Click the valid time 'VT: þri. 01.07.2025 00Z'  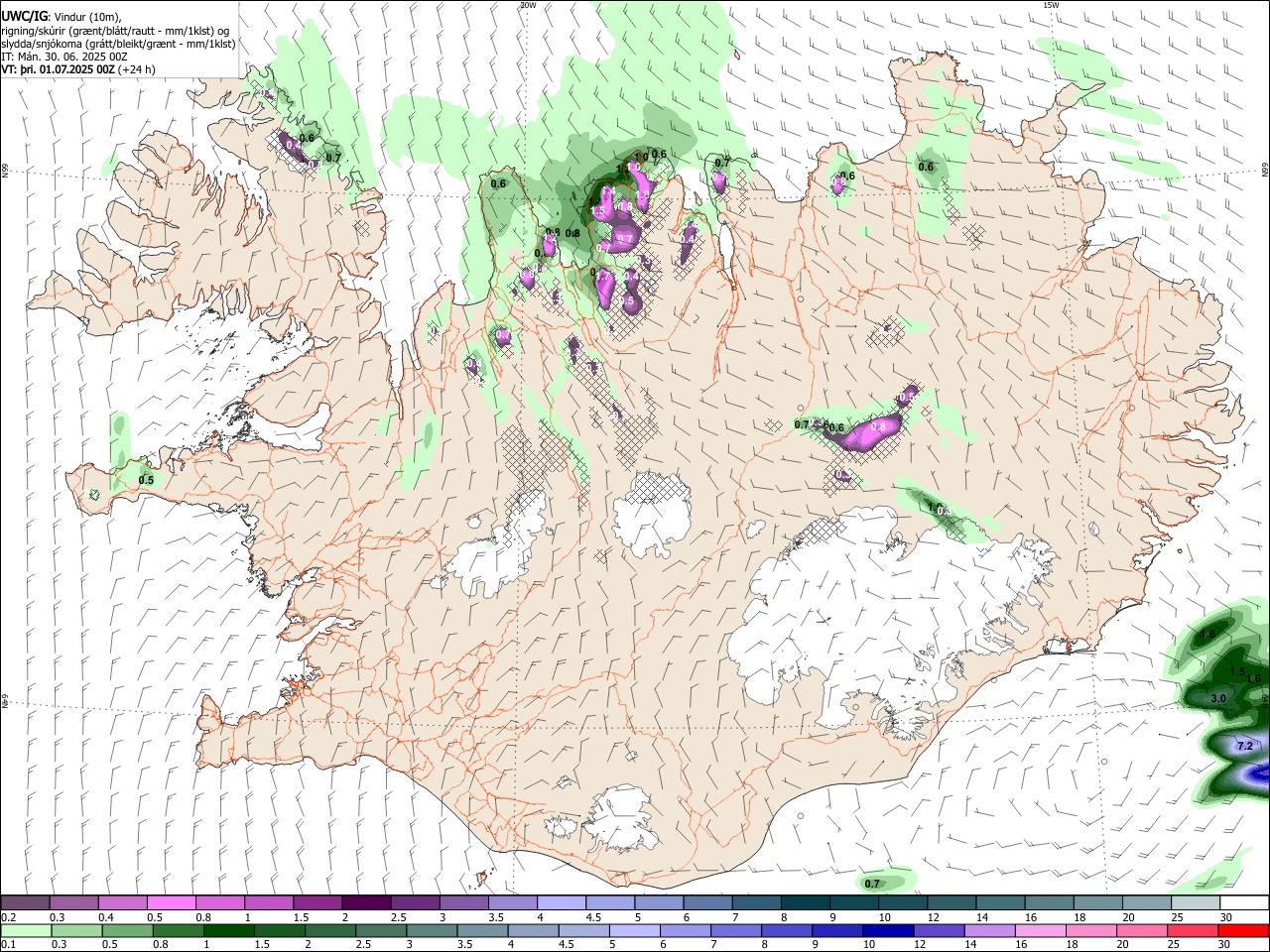(58, 69)
